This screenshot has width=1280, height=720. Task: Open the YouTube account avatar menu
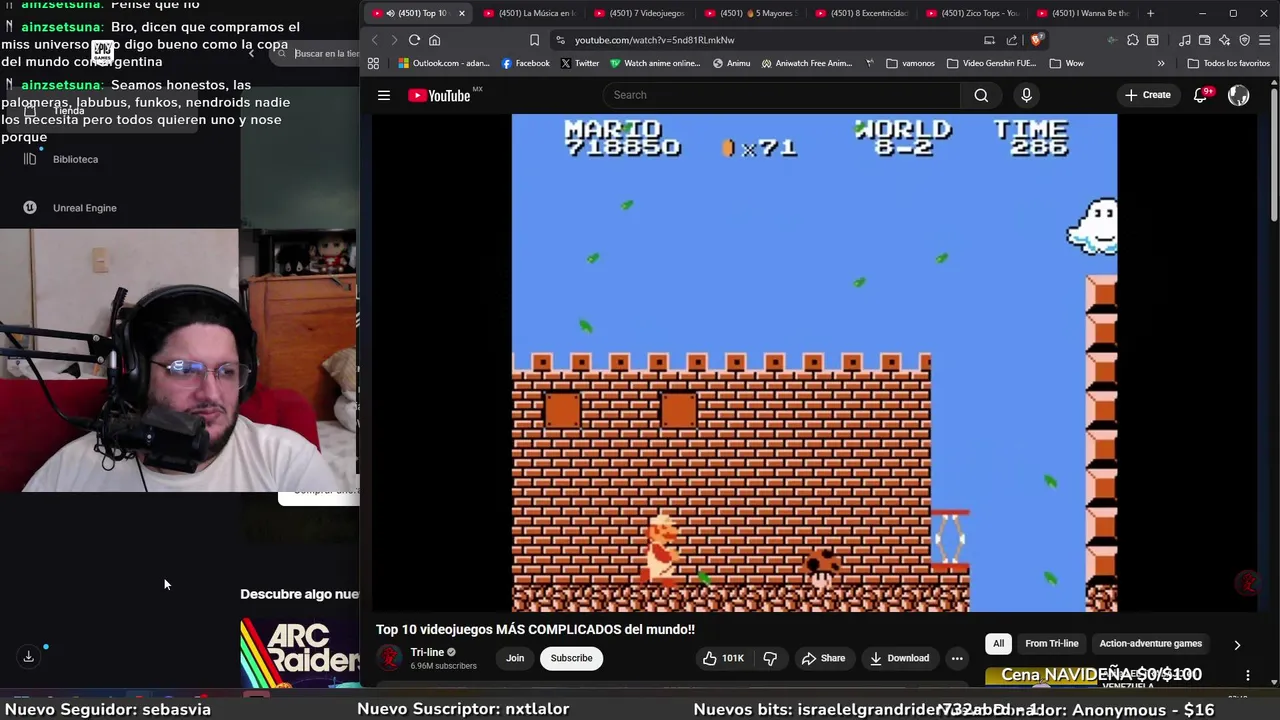click(1238, 95)
